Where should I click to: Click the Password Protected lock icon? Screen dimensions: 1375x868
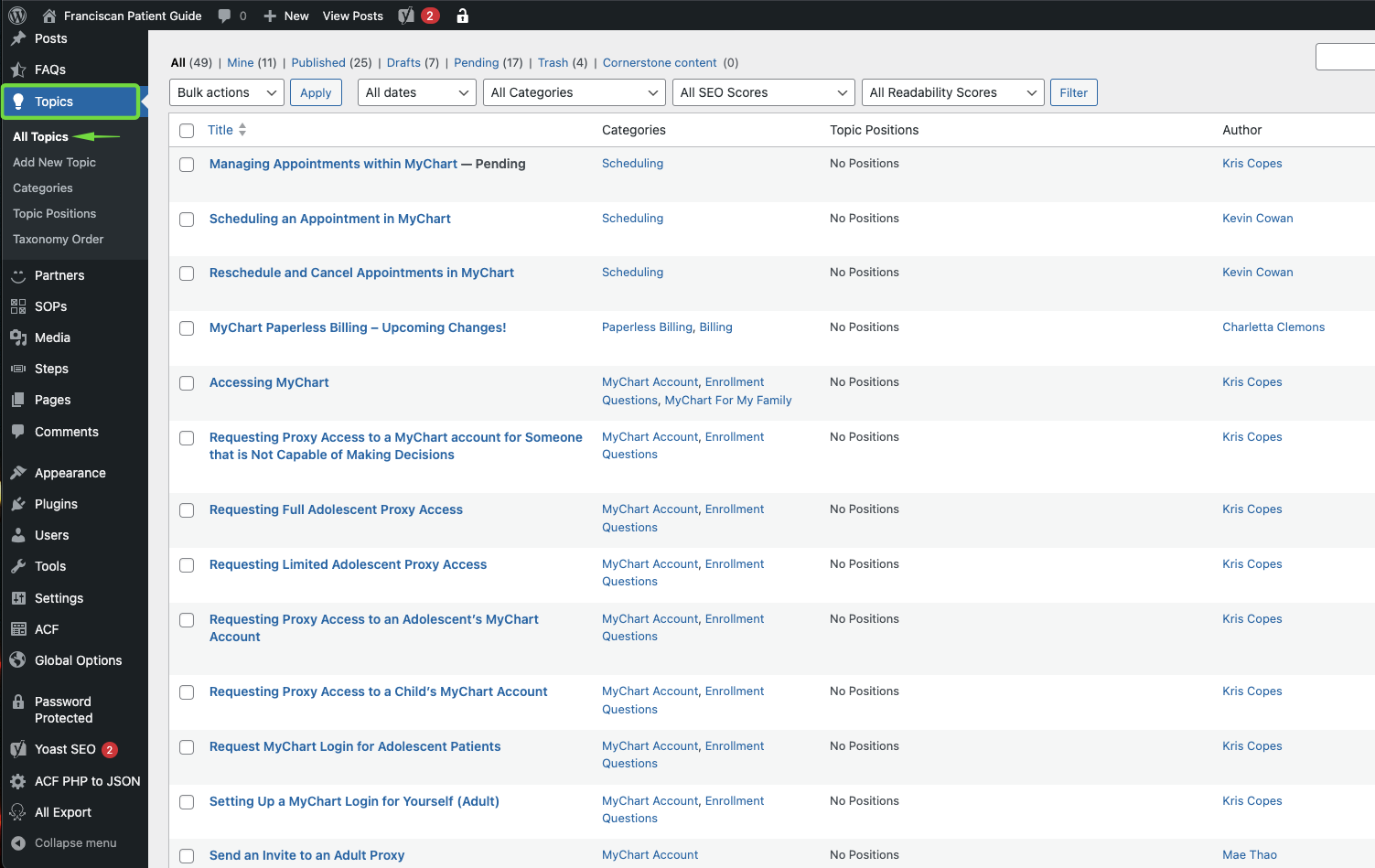click(x=18, y=702)
